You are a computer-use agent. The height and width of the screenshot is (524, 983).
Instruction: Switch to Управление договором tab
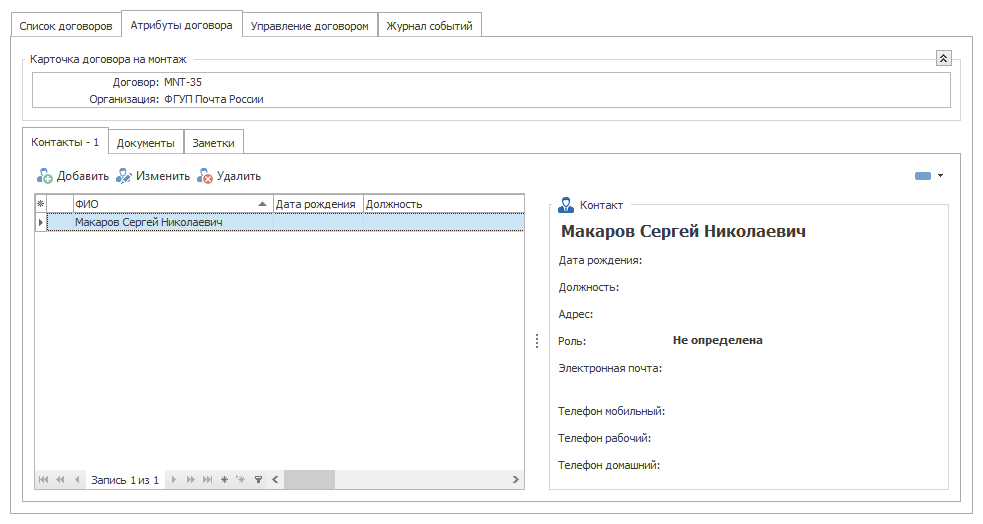pyautogui.click(x=310, y=26)
